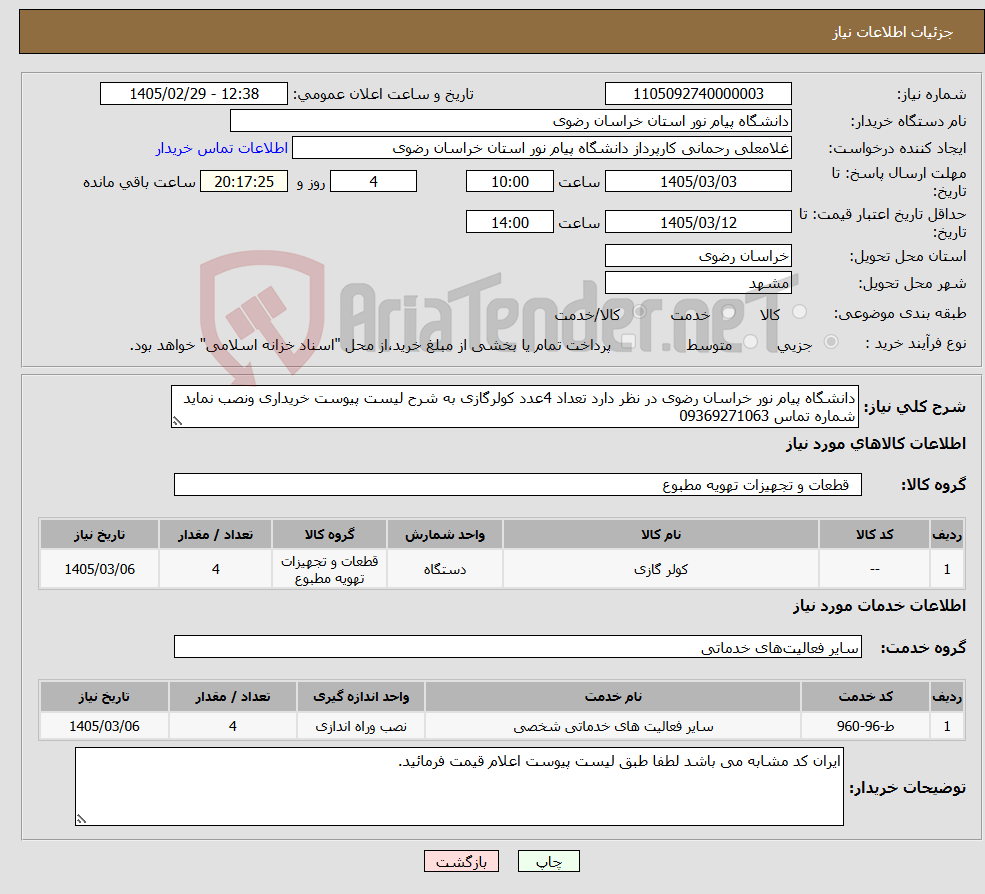Click the نام کالا column header
Screen dimensions: 985x894
click(x=661, y=535)
